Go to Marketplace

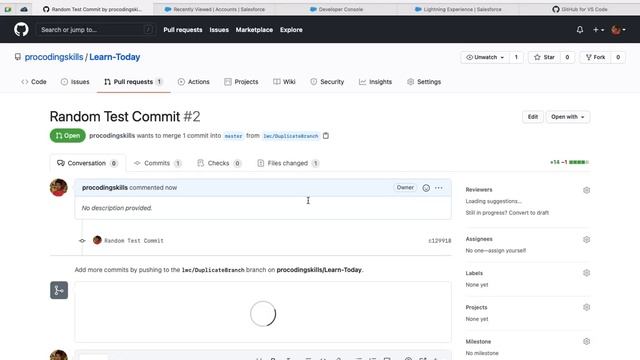coord(254,30)
